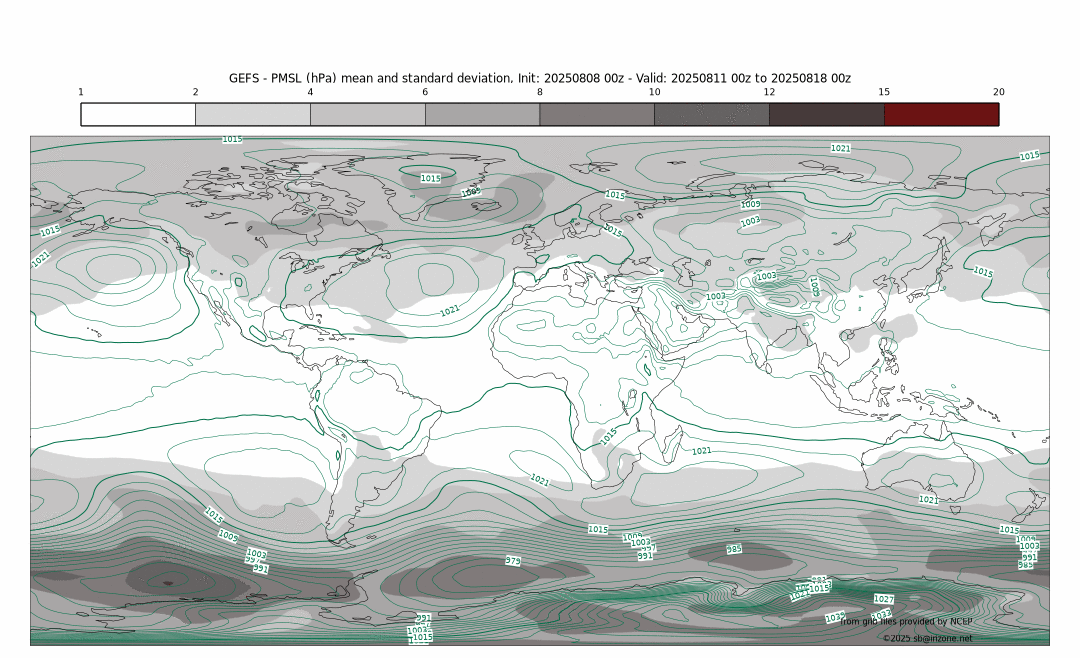Click the 1021 label in the North Atlantic

[x=450, y=311]
